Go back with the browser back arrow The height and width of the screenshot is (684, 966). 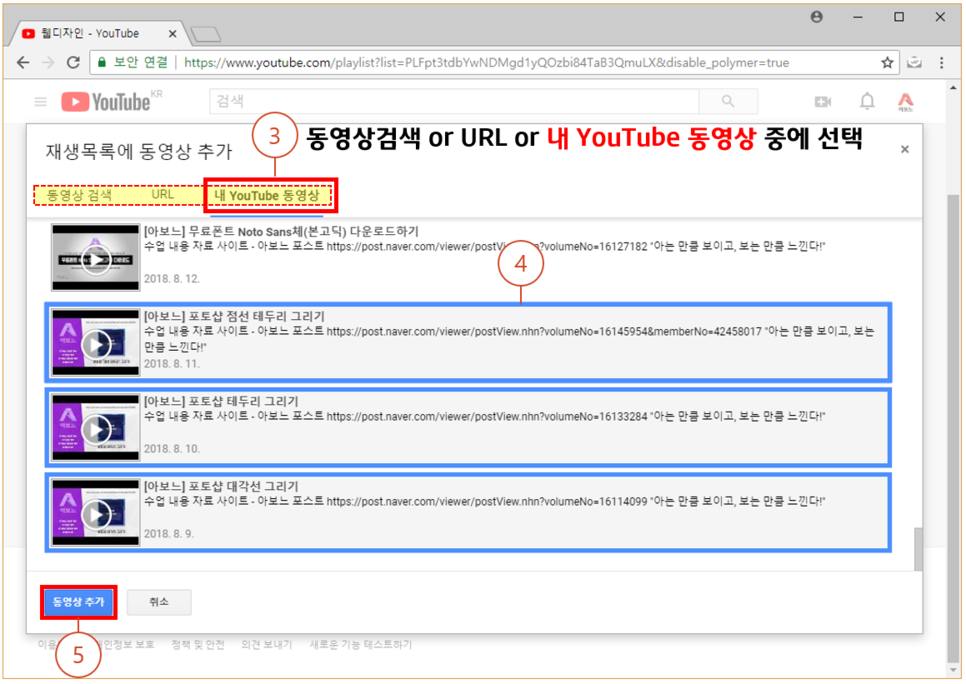click(23, 62)
